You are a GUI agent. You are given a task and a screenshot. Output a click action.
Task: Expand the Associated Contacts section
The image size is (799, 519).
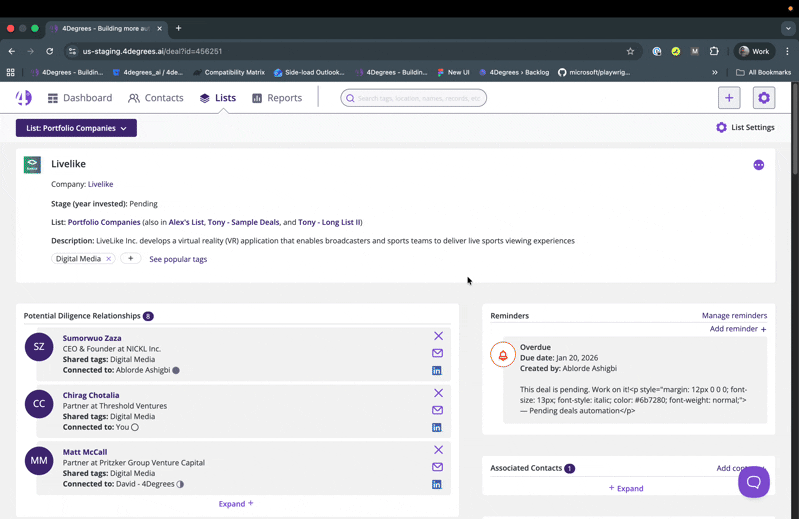tap(626, 488)
